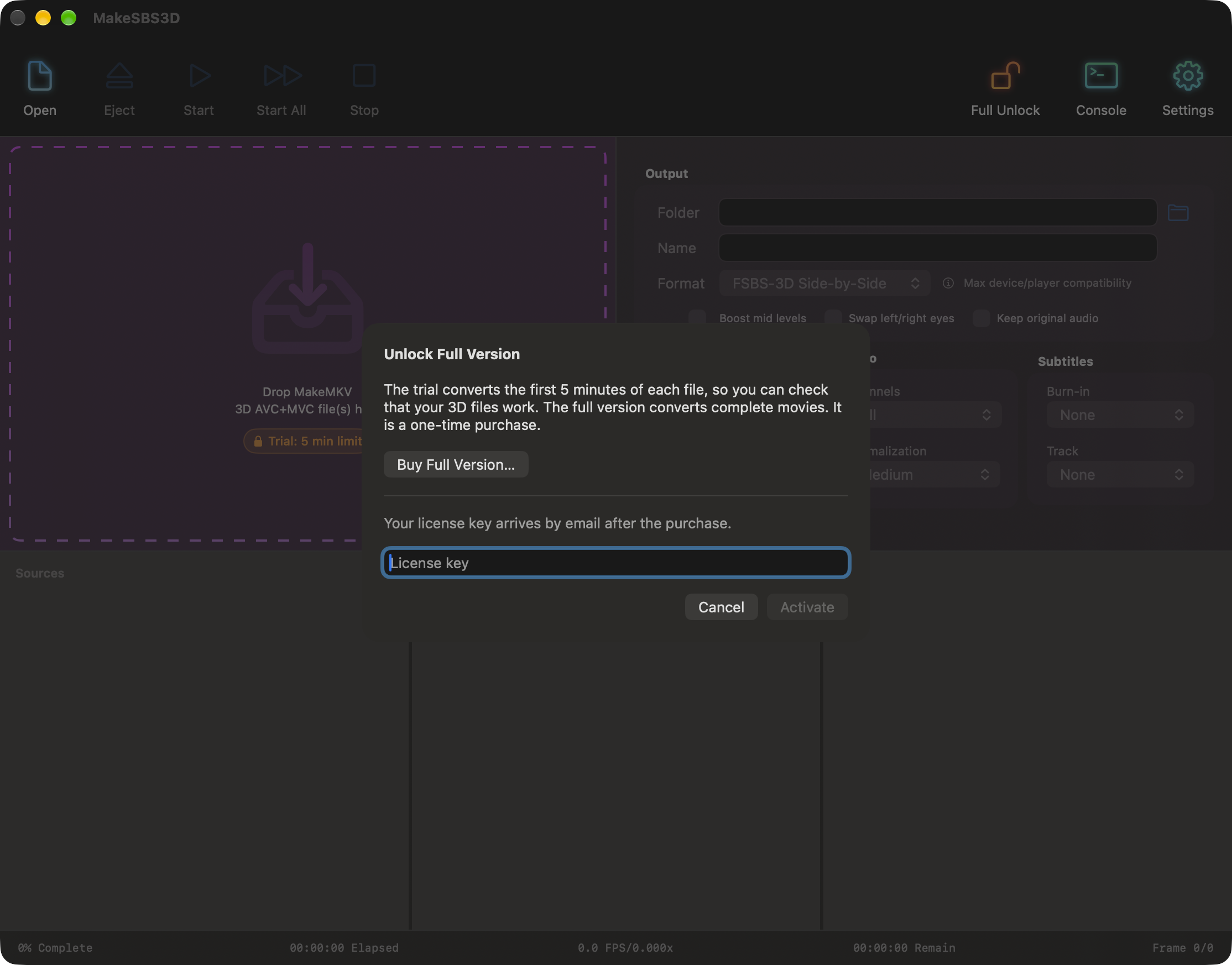The height and width of the screenshot is (965, 1232).
Task: Click the Trial: 5 min limit badge
Action: [303, 440]
